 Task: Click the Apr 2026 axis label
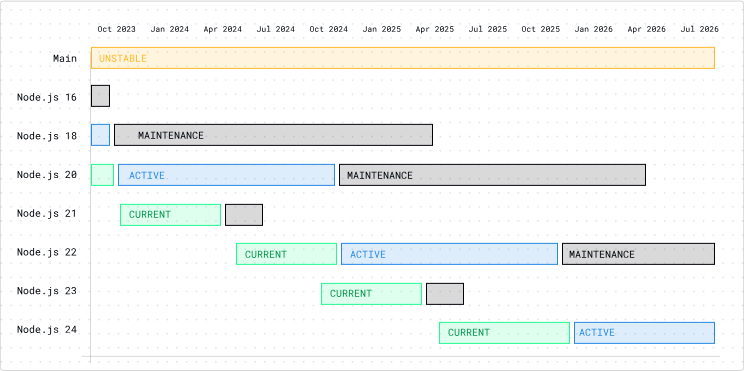point(647,29)
